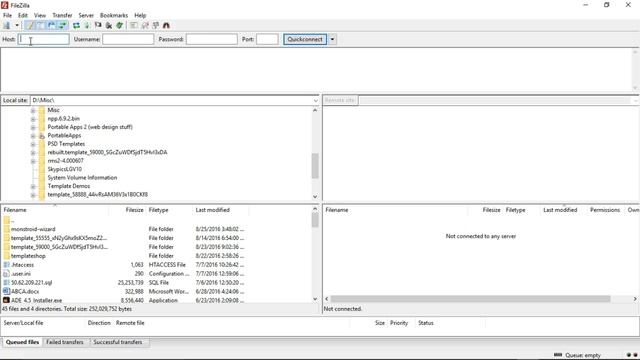Screen dimensions: 640x360
Task: Click the binoculars file search icon
Action: 166,25
